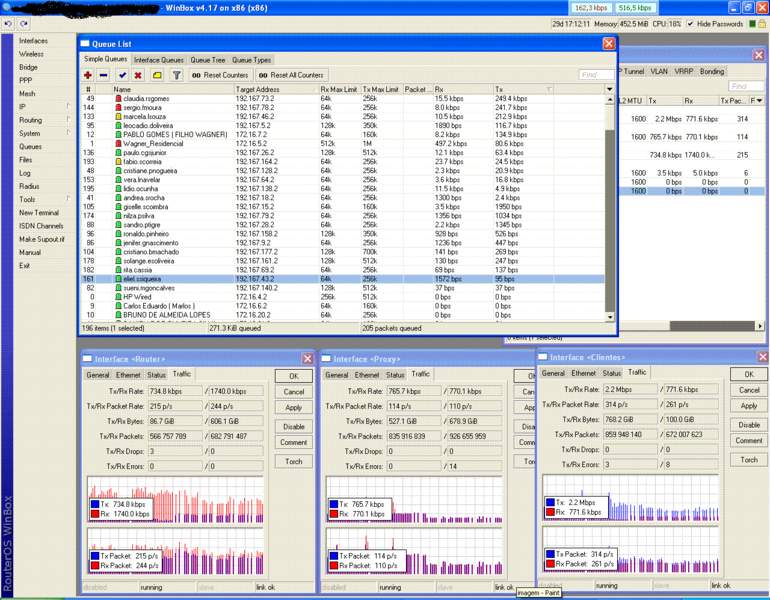Expand the Routing submenu
Screen dimensions: 770x600
click(x=30, y=120)
